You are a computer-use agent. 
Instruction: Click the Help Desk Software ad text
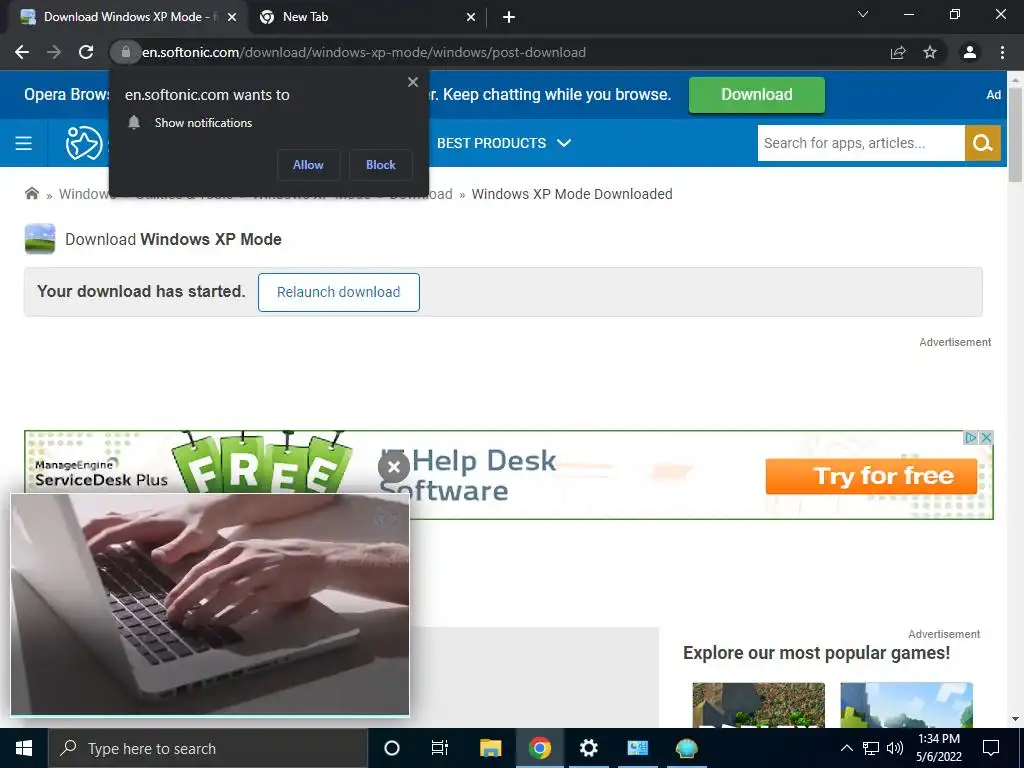click(x=468, y=475)
